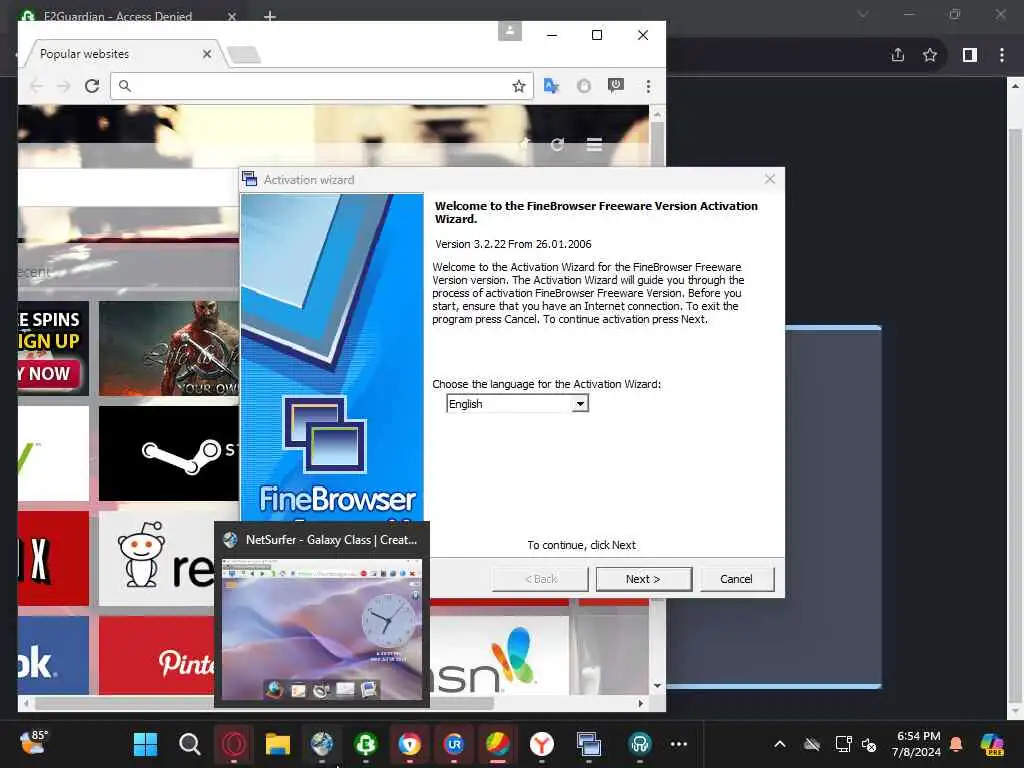Open File Explorer from the taskbar
The image size is (1024, 768).
point(278,744)
